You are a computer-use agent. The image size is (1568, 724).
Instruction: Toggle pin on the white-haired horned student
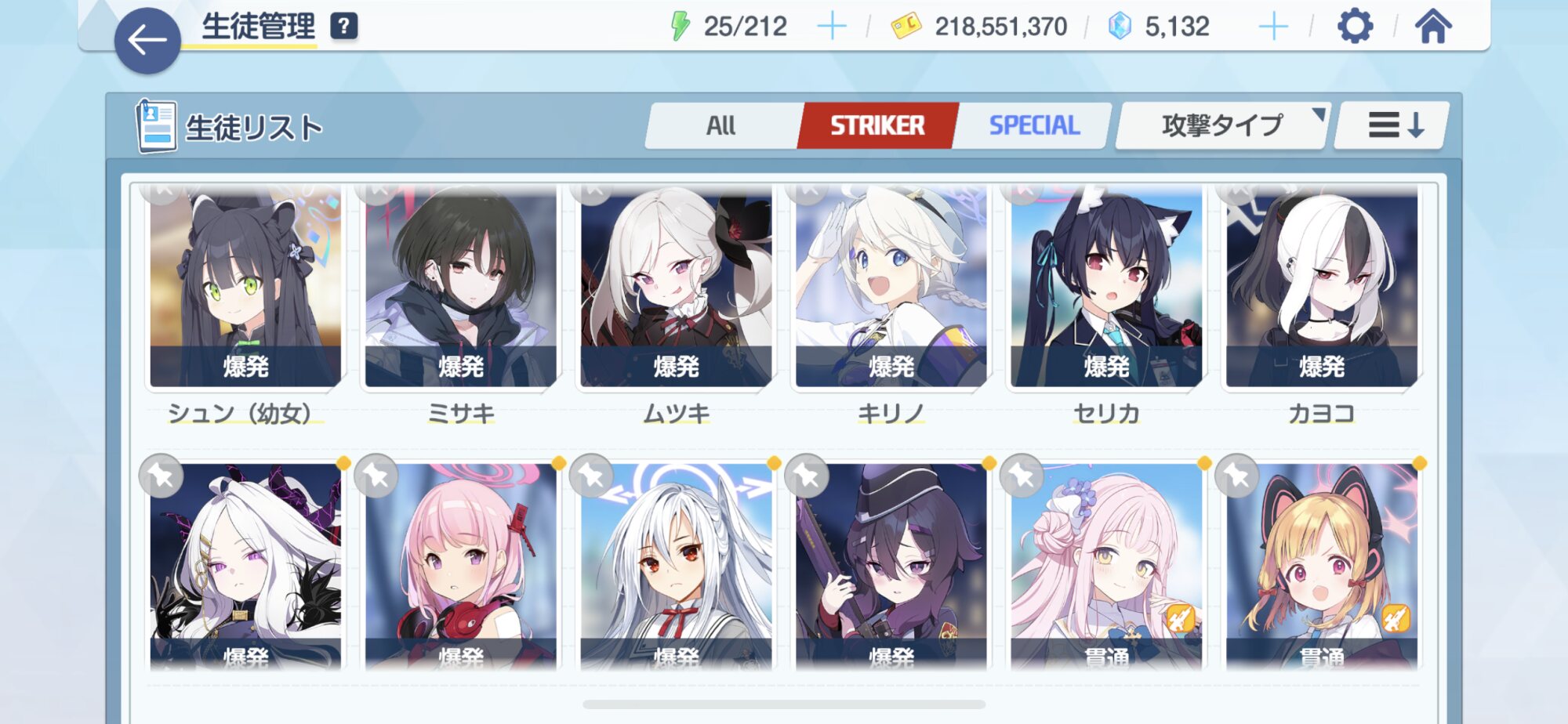(x=162, y=476)
